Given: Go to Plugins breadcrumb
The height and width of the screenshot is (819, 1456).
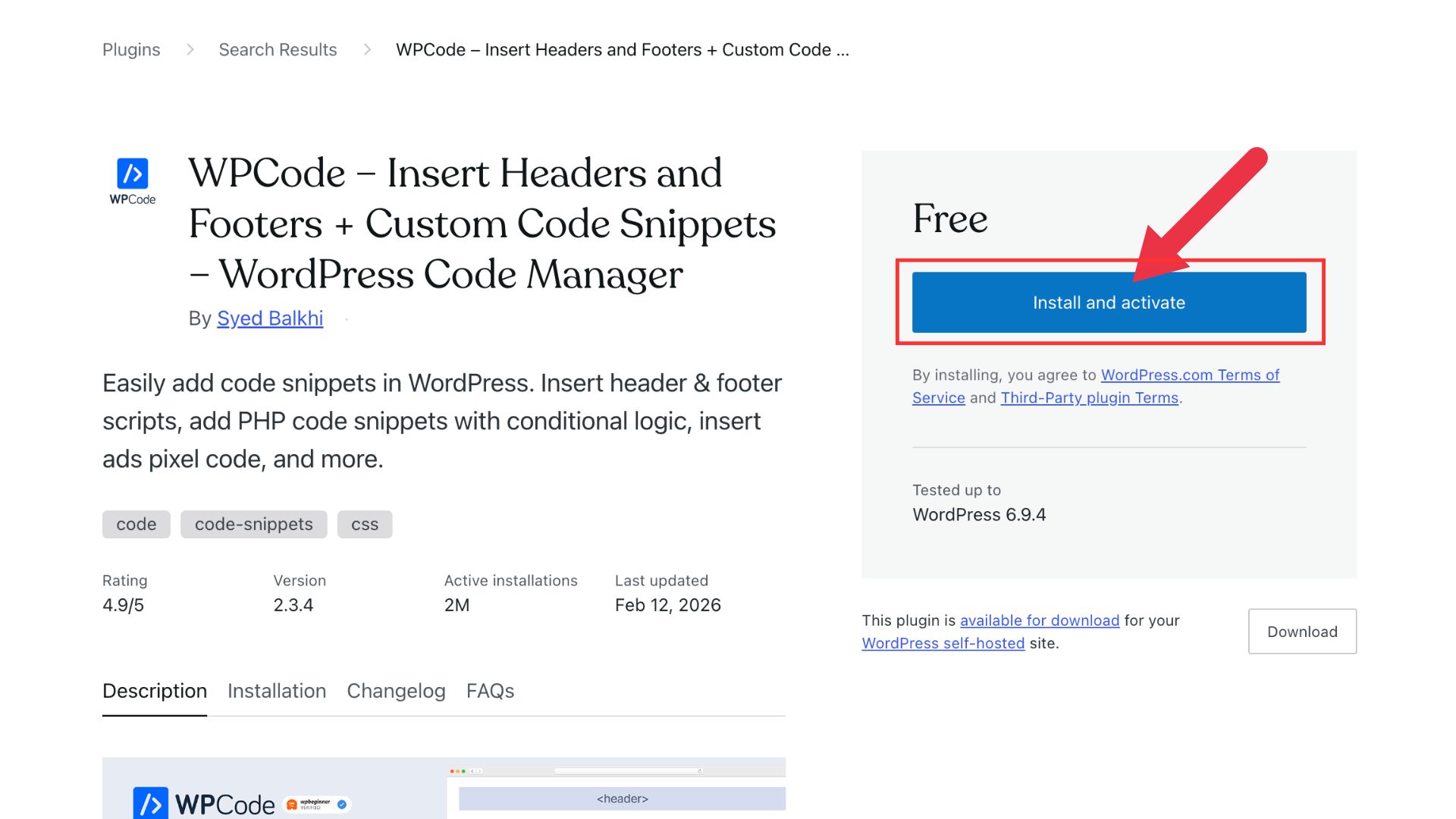Looking at the screenshot, I should coord(131,49).
